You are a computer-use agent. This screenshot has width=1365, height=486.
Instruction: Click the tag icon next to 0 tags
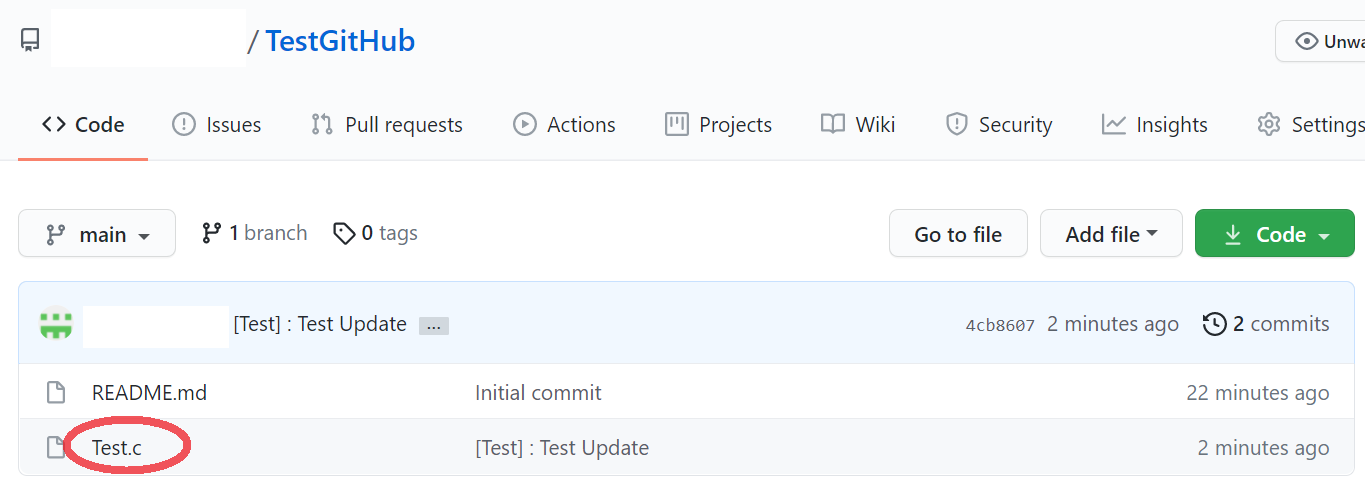tap(344, 234)
